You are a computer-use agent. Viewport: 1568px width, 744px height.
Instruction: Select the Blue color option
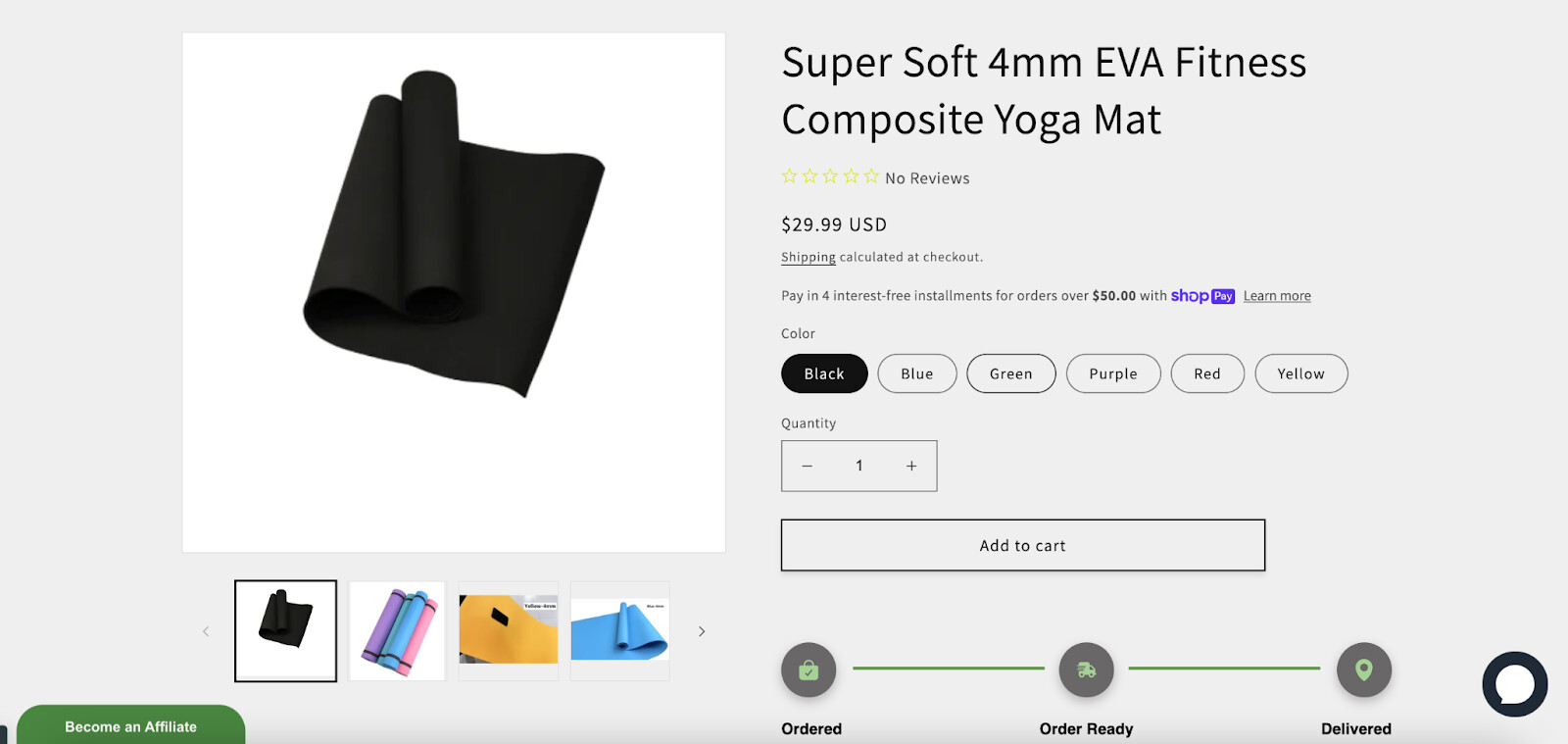917,373
